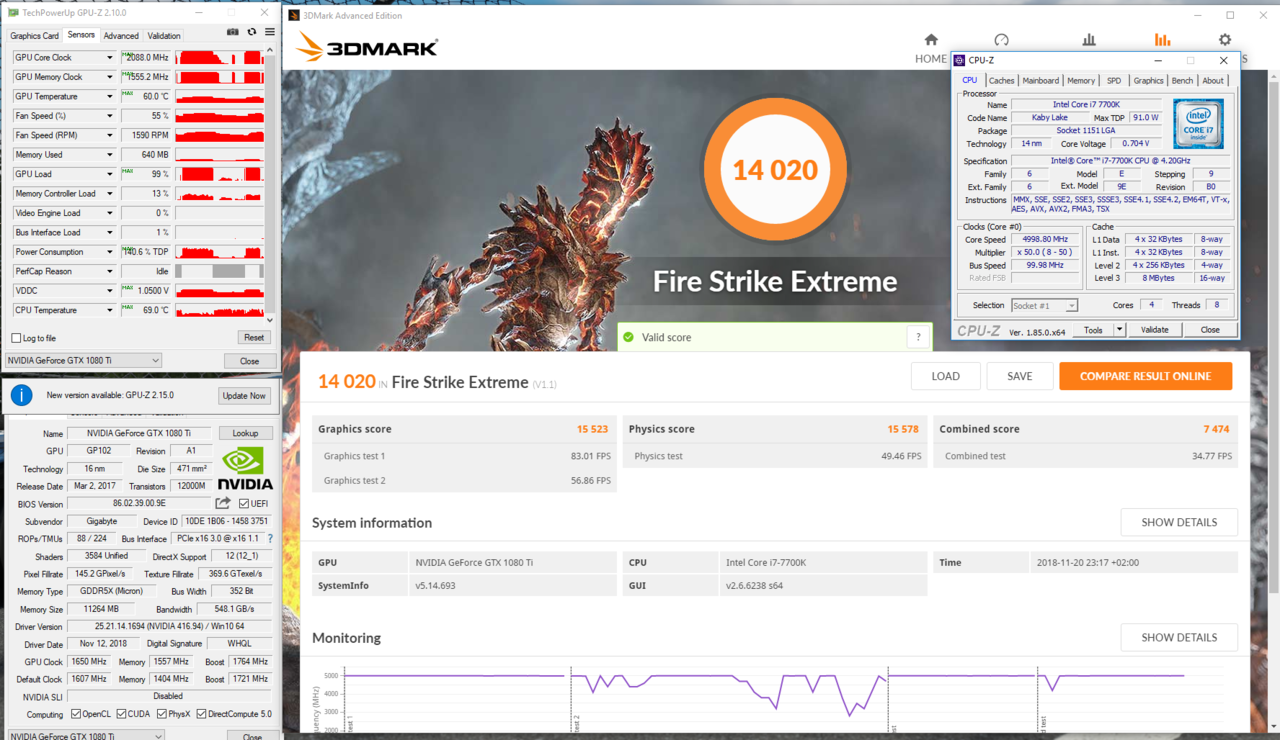Open the GPU Load sensor dropdown
The image size is (1280, 740).
[x=110, y=174]
